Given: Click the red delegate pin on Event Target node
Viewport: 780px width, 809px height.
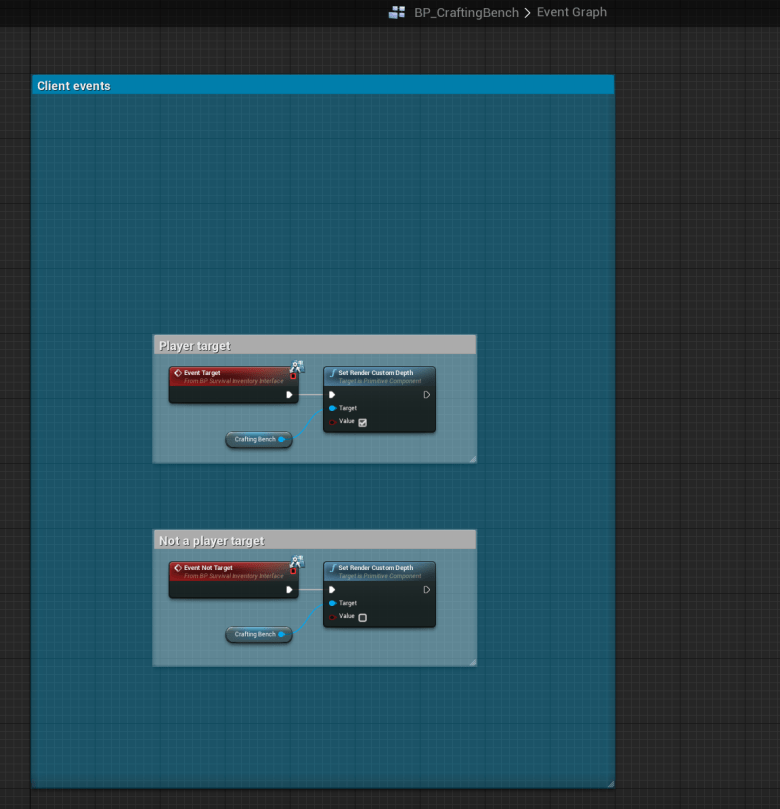Looking at the screenshot, I should (293, 376).
